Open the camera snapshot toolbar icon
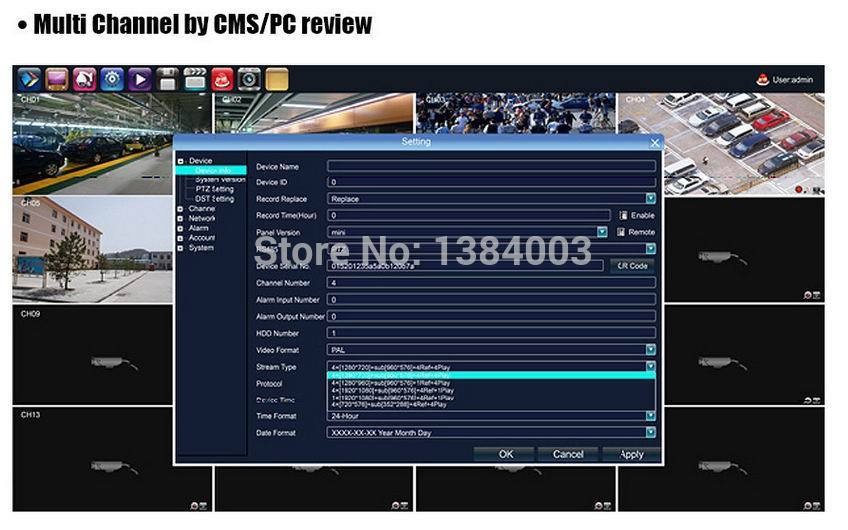This screenshot has height=530, width=848. tap(249, 79)
